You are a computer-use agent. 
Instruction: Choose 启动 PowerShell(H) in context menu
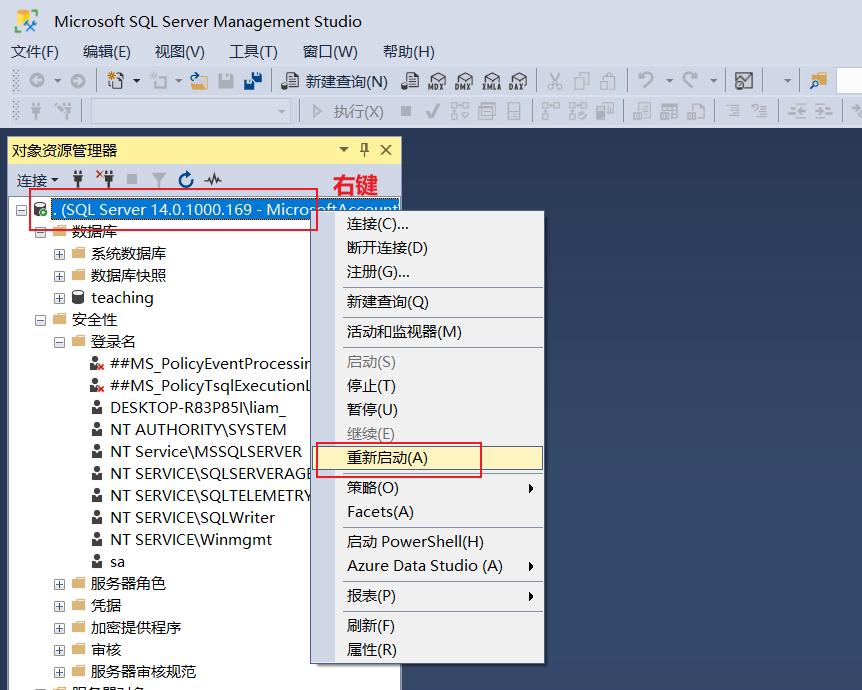click(x=428, y=542)
